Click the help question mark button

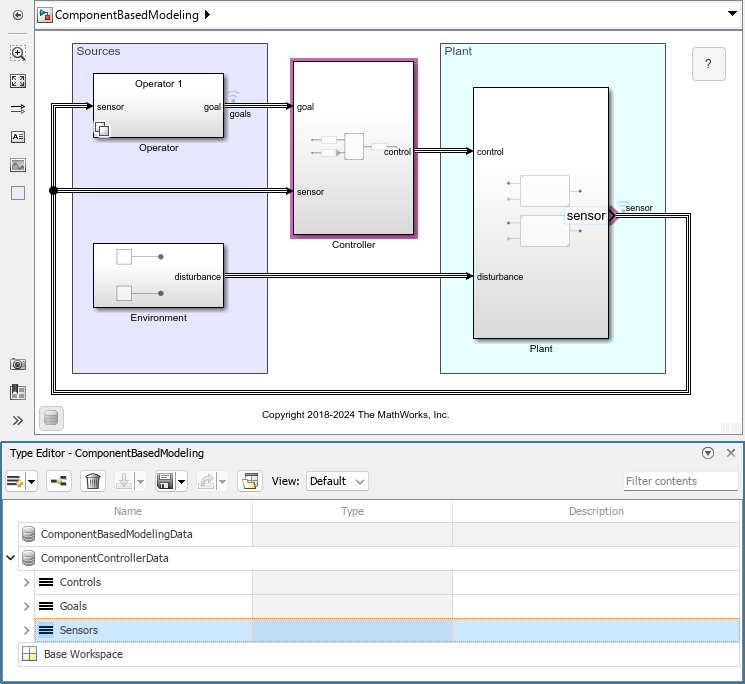point(708,64)
